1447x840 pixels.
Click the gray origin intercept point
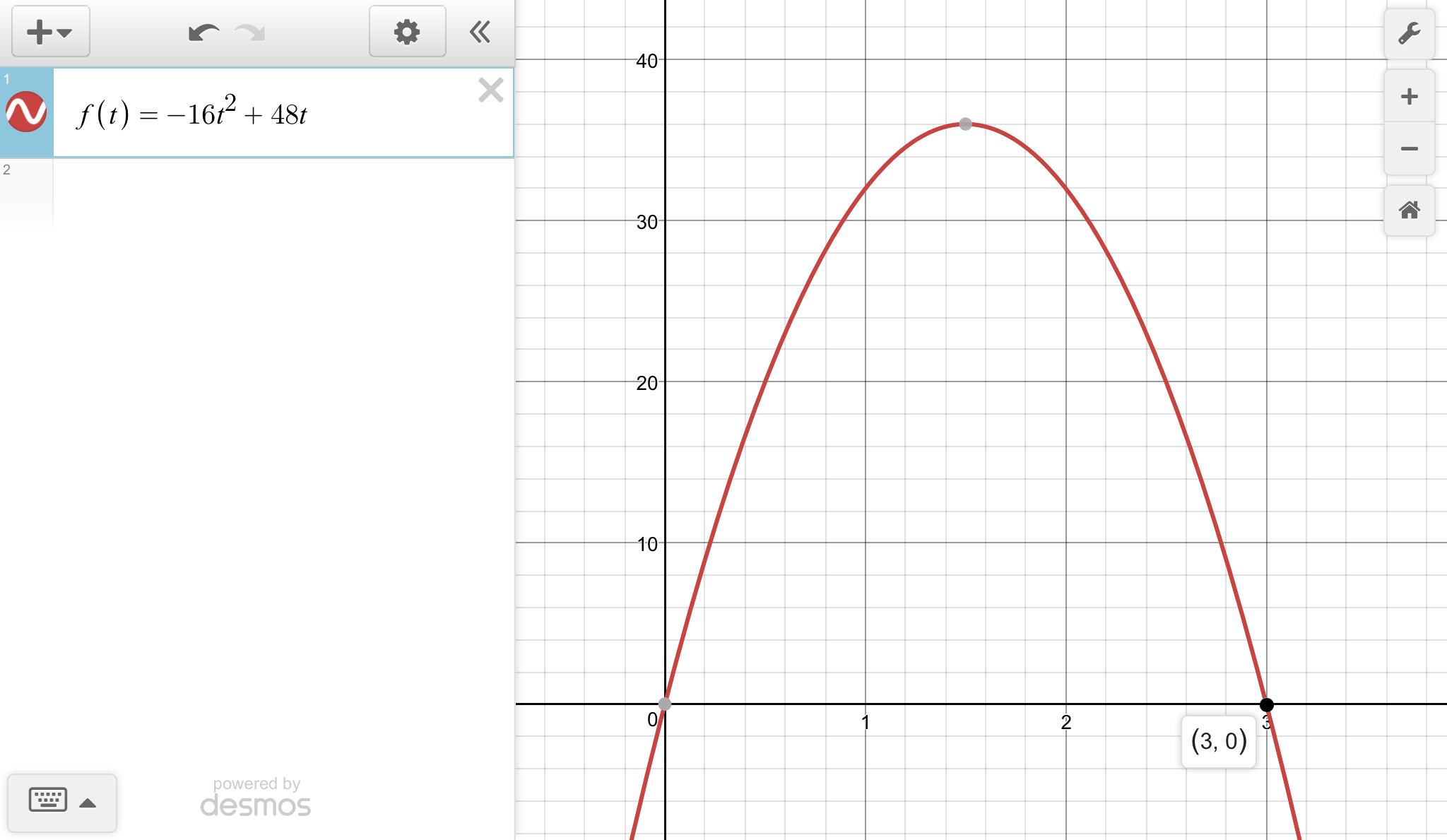point(665,704)
